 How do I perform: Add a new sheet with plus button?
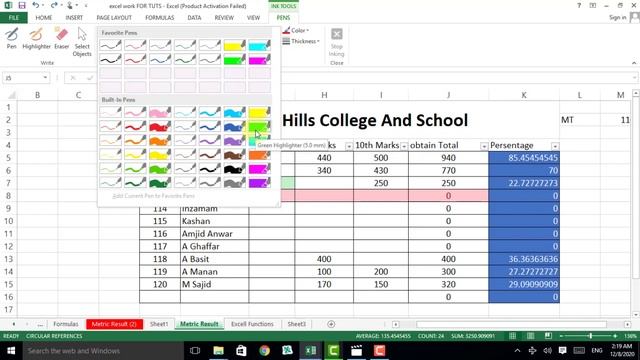(x=331, y=324)
